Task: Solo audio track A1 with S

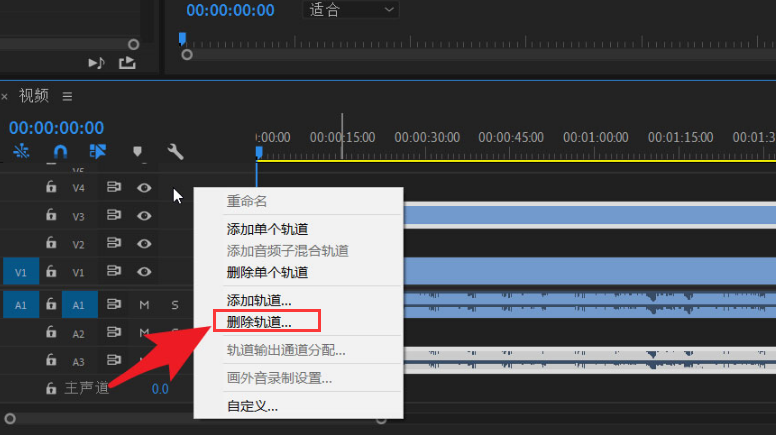Action: (x=175, y=304)
